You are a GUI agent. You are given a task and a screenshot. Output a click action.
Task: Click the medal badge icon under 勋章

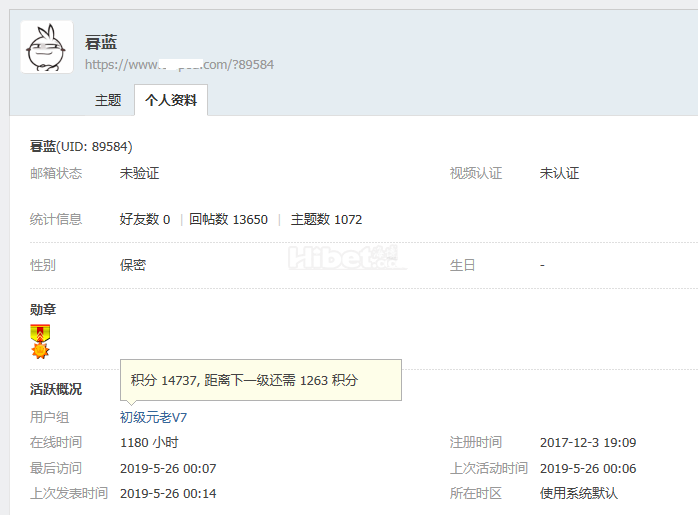(x=40, y=341)
